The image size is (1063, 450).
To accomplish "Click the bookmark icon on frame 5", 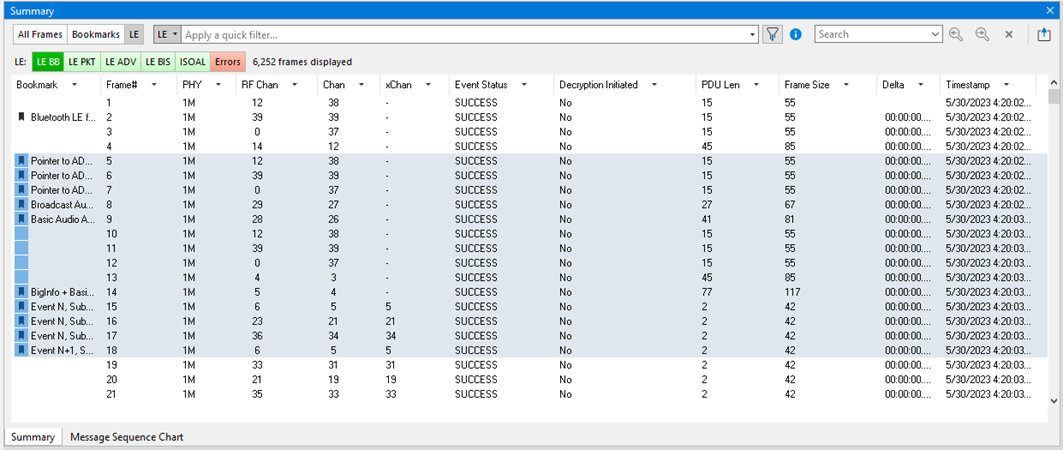I will coord(21,161).
